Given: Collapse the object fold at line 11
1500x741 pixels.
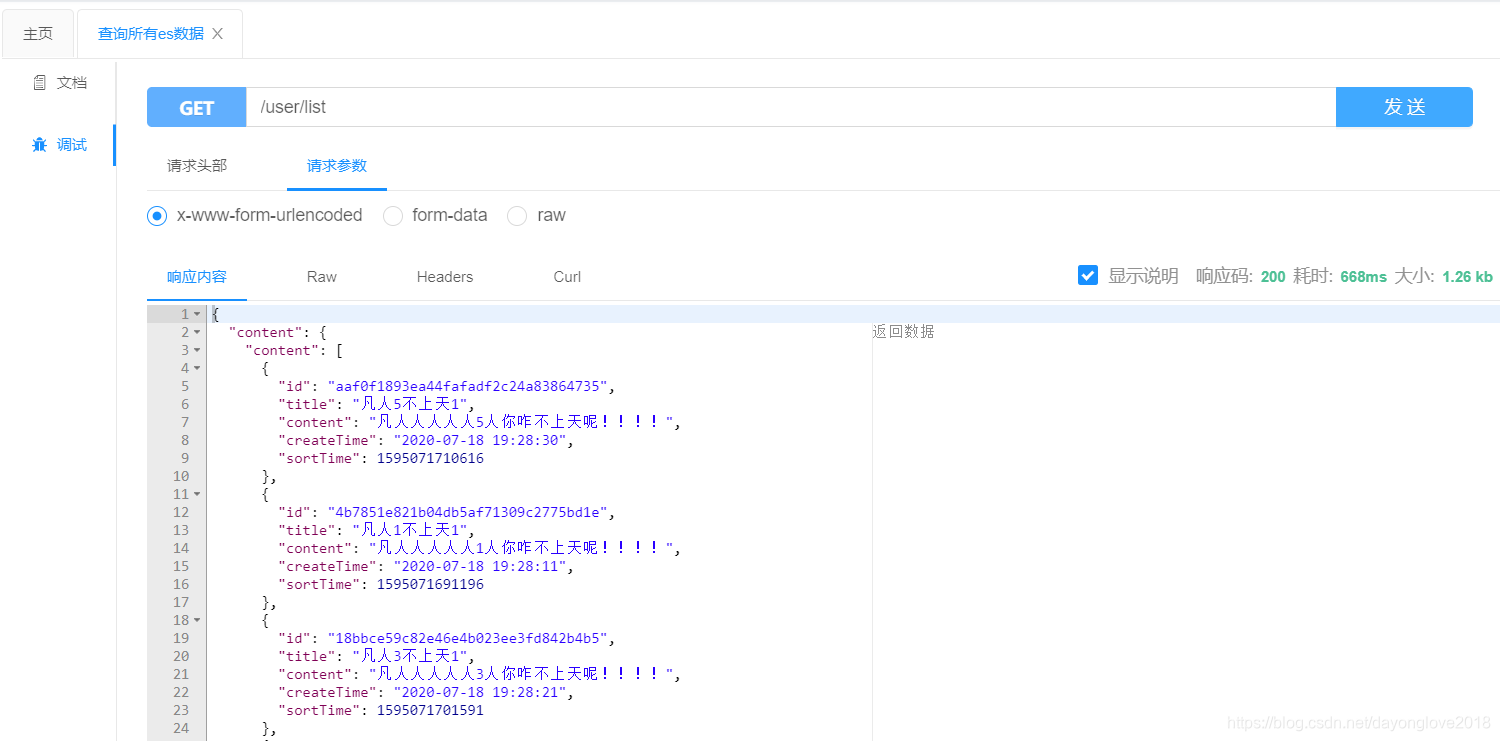Looking at the screenshot, I should 197,495.
